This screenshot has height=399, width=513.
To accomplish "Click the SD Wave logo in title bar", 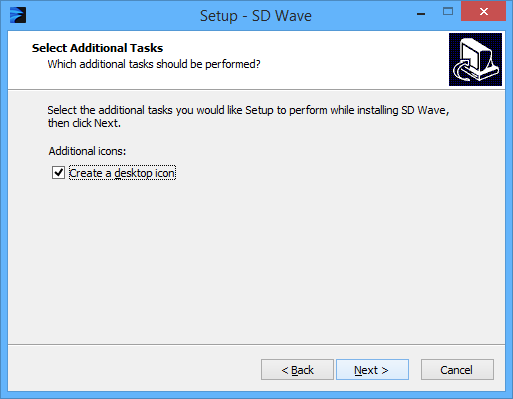I will coord(18,15).
